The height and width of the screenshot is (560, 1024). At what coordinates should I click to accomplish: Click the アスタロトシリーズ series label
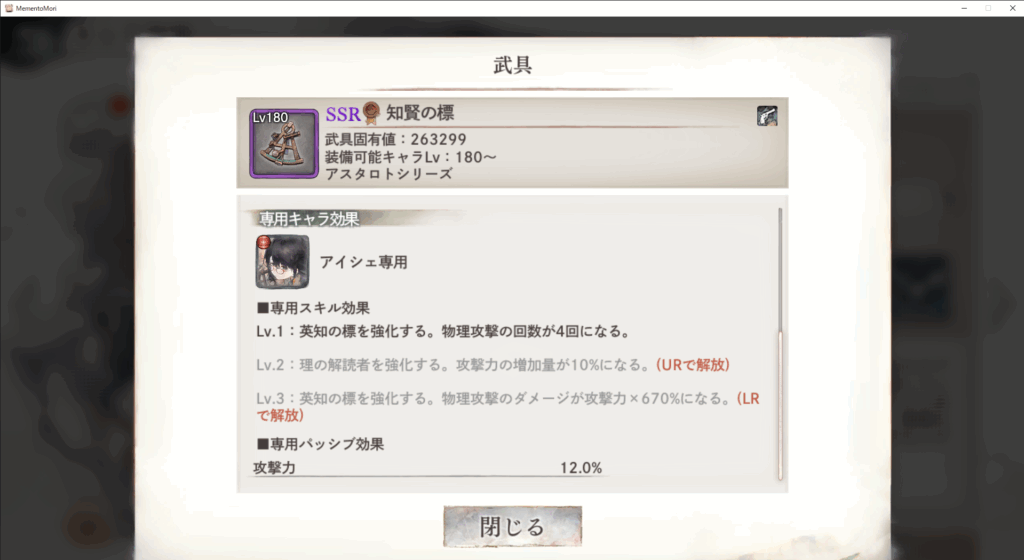(x=389, y=174)
